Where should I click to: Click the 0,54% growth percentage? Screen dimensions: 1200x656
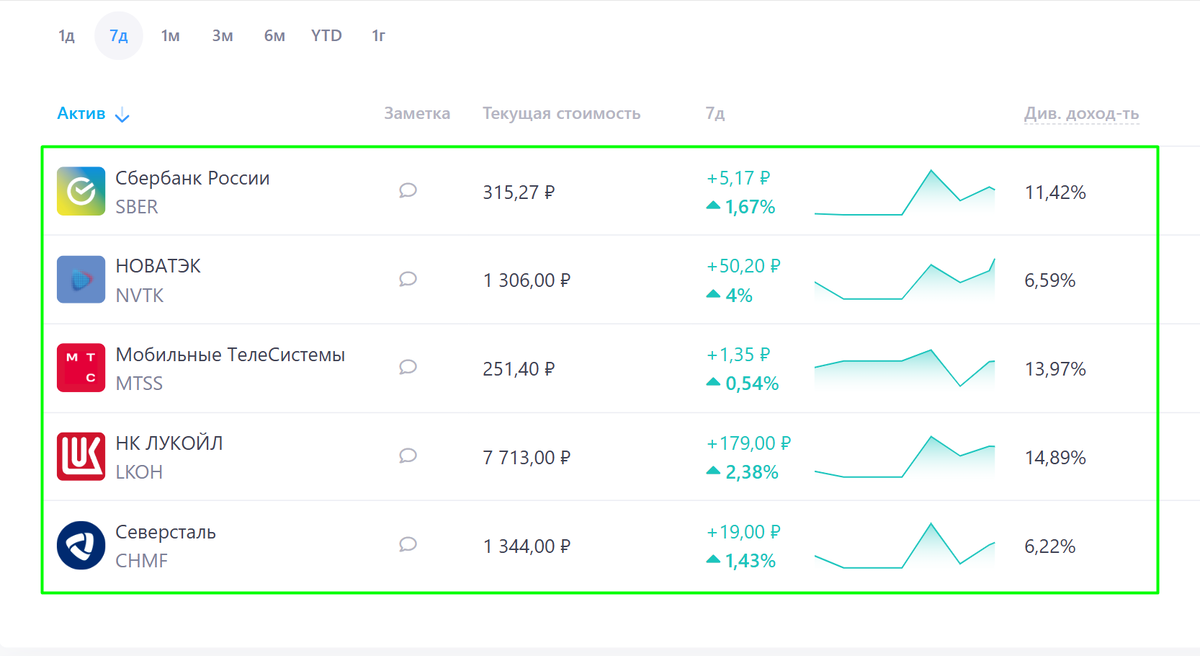point(752,384)
